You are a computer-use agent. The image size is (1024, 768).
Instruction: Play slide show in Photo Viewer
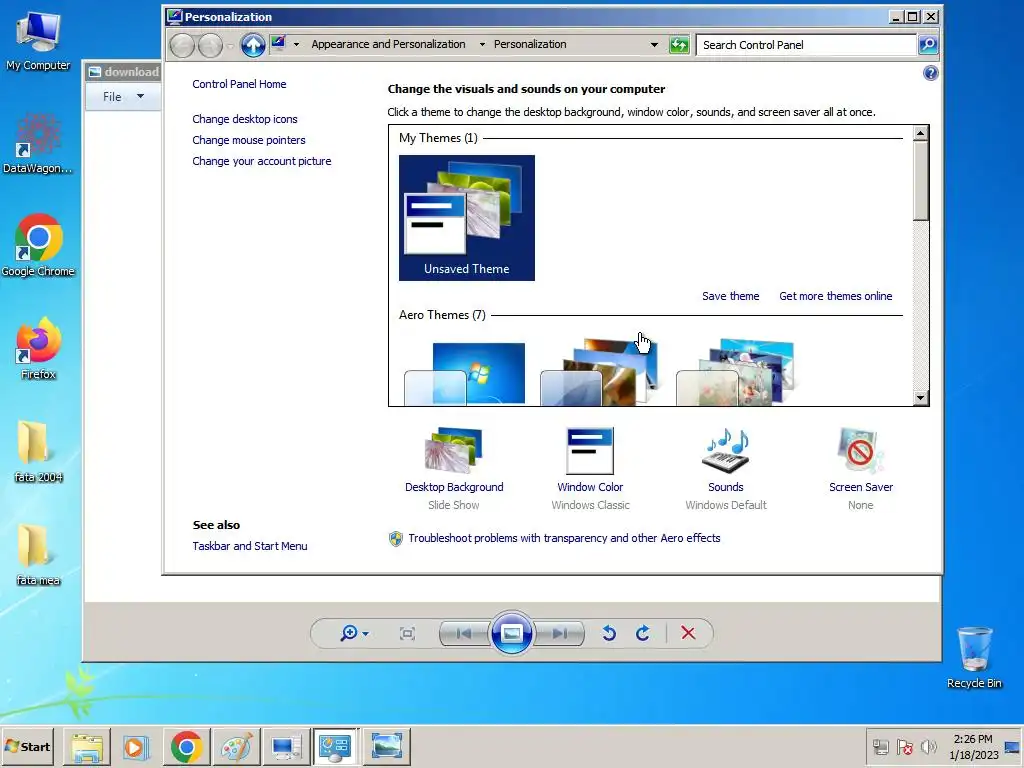511,633
